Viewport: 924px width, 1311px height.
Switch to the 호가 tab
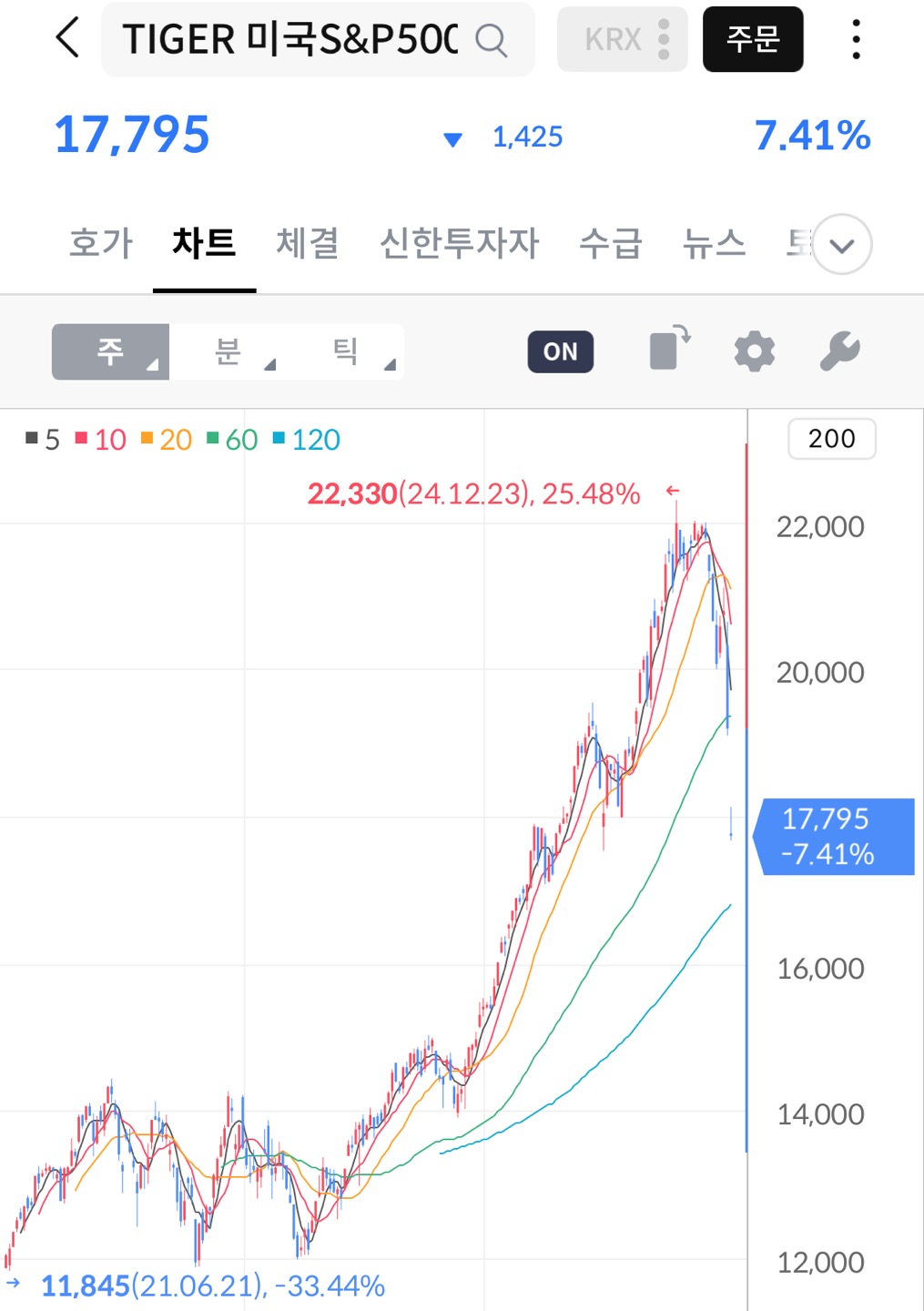(99, 244)
